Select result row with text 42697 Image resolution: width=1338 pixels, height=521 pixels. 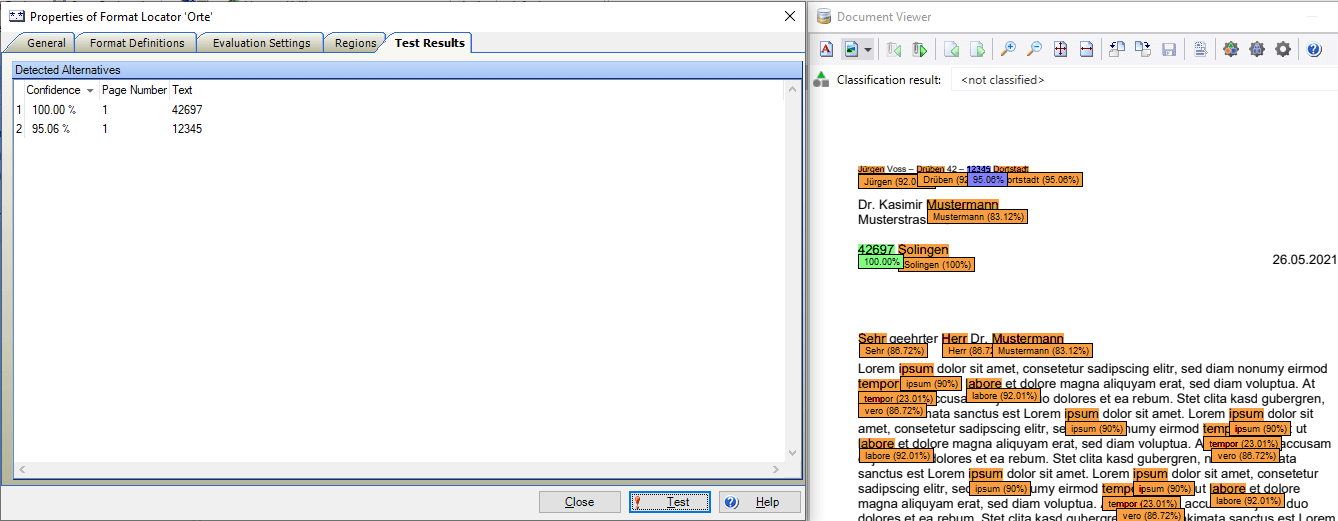[x=187, y=109]
